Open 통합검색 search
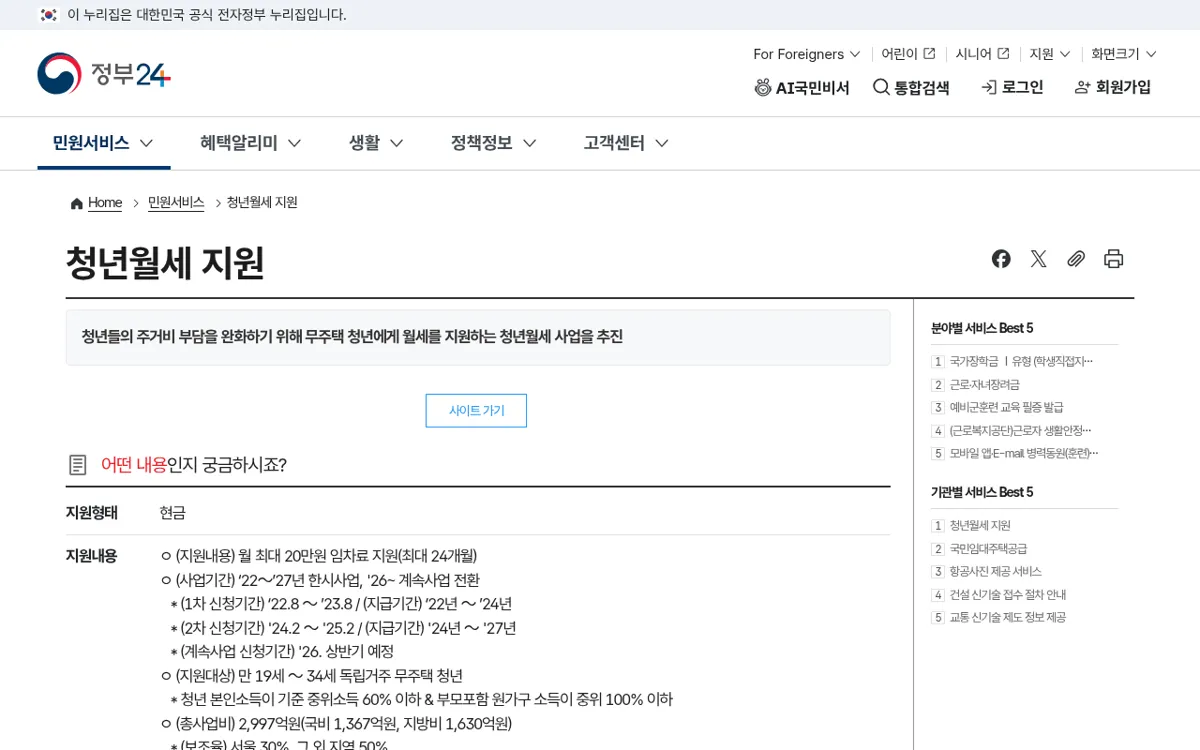 tap(911, 88)
